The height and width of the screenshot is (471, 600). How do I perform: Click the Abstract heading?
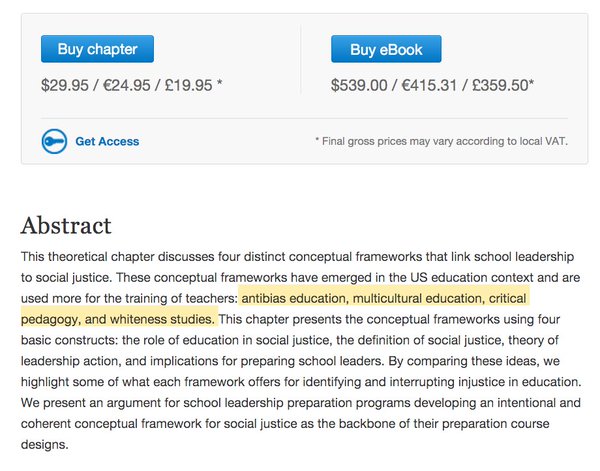tap(66, 225)
